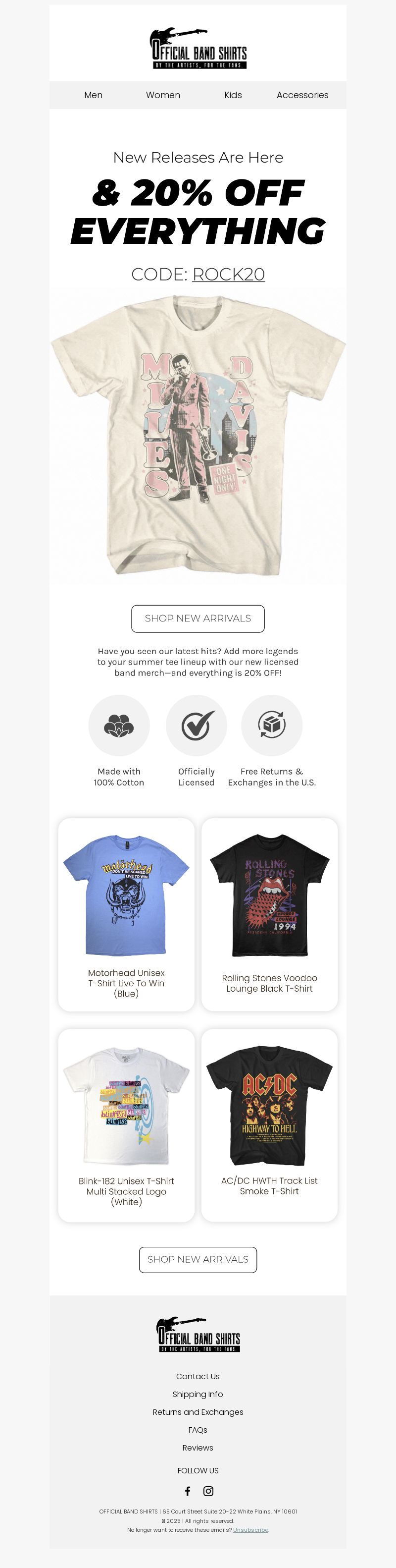The height and width of the screenshot is (1568, 396).
Task: View the Motorhead Live To Win shirt
Action: point(127,914)
